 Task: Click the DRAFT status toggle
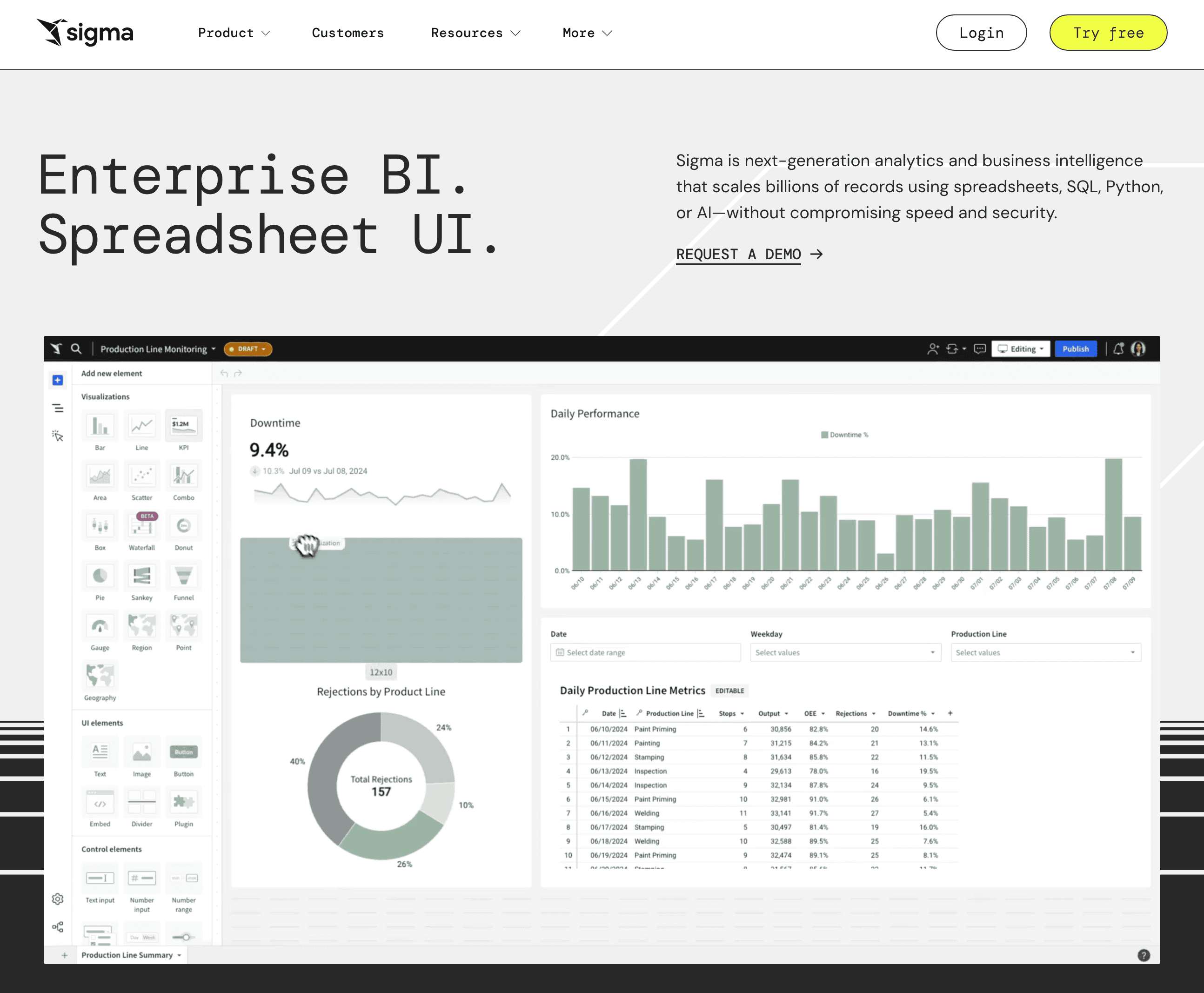(248, 349)
